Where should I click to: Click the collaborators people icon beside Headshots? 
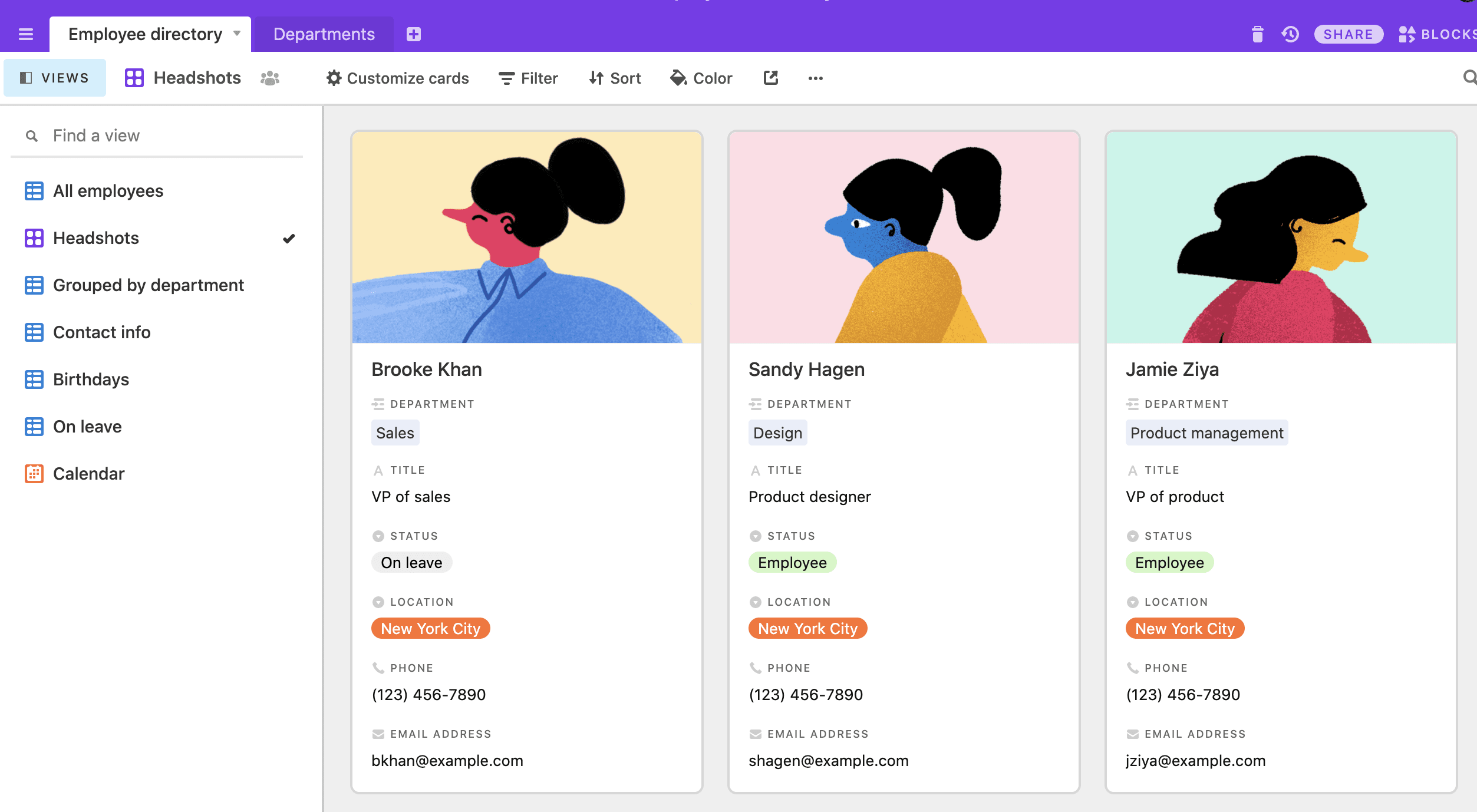(270, 78)
